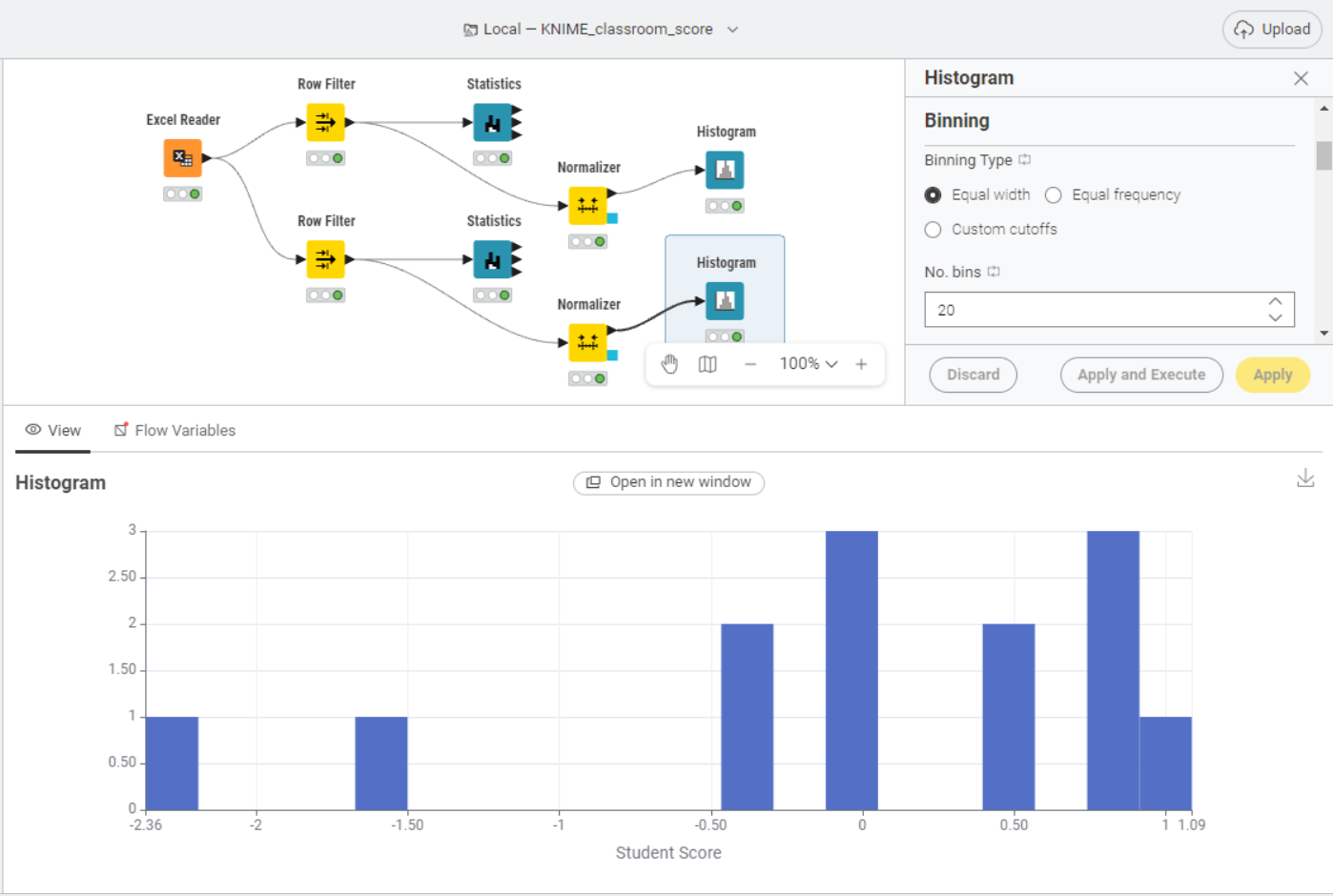Increase number of bins with up arrow
Screen dimensions: 1333x896
[x=1275, y=301]
